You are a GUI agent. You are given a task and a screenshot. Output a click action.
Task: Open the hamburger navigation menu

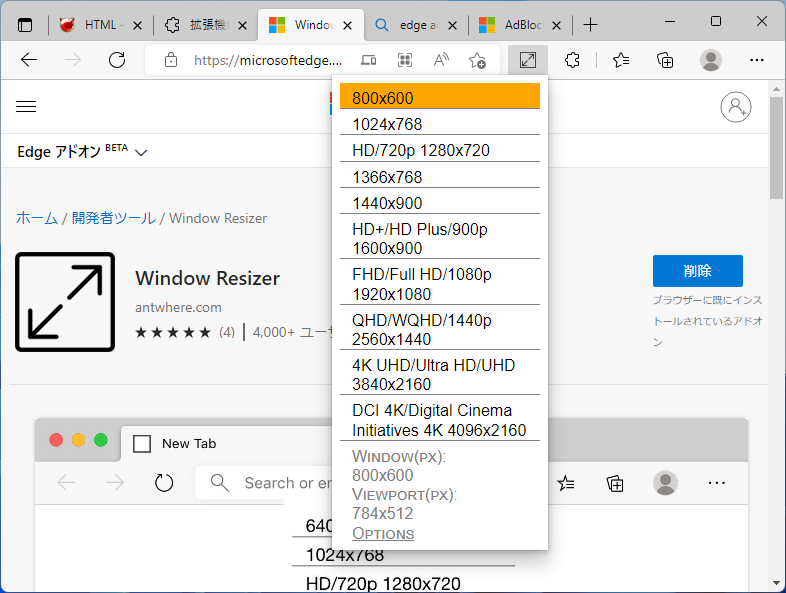click(26, 106)
